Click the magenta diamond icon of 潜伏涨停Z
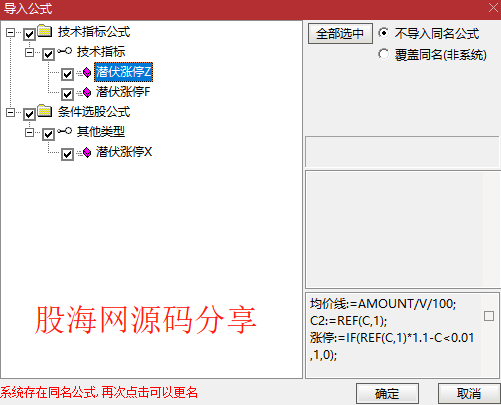This screenshot has height=405, width=501. (x=87, y=72)
